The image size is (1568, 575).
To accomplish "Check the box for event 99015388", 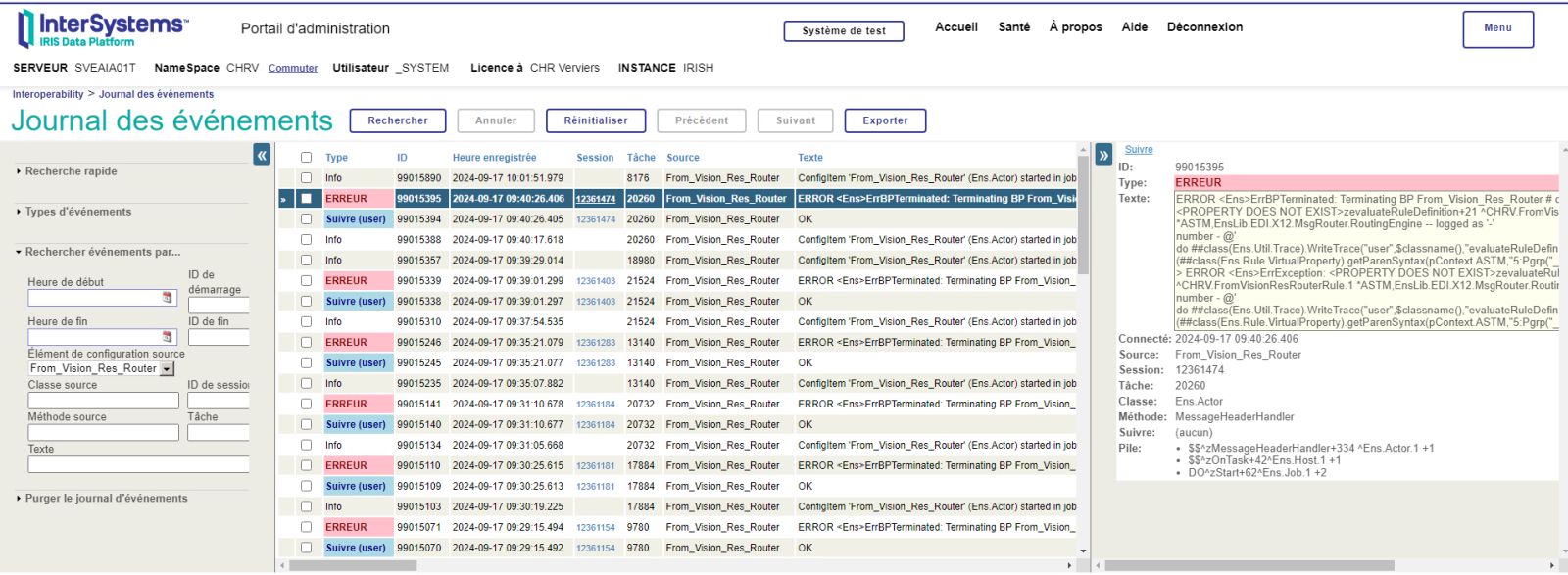I will (x=306, y=240).
